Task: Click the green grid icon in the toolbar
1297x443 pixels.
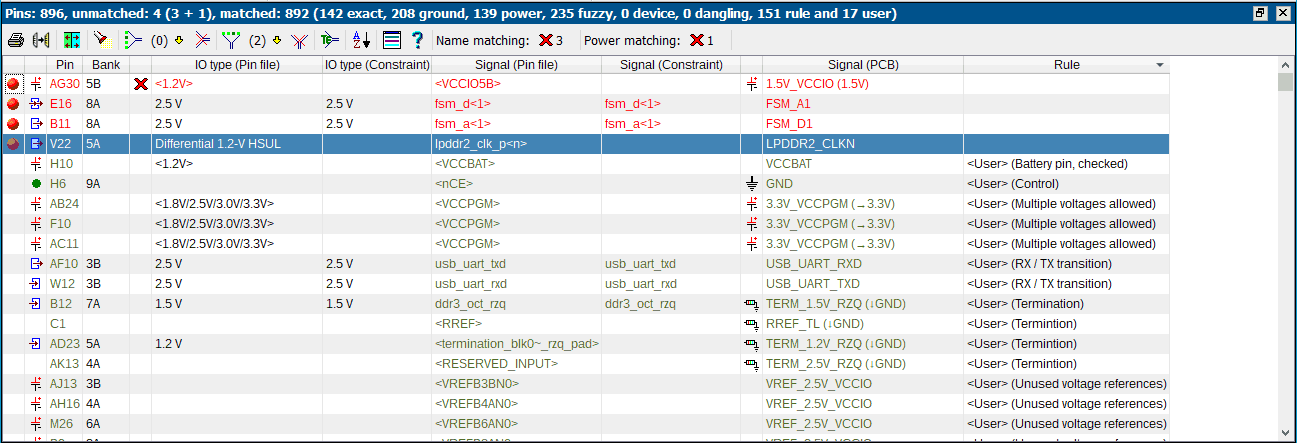Action: coord(72,40)
